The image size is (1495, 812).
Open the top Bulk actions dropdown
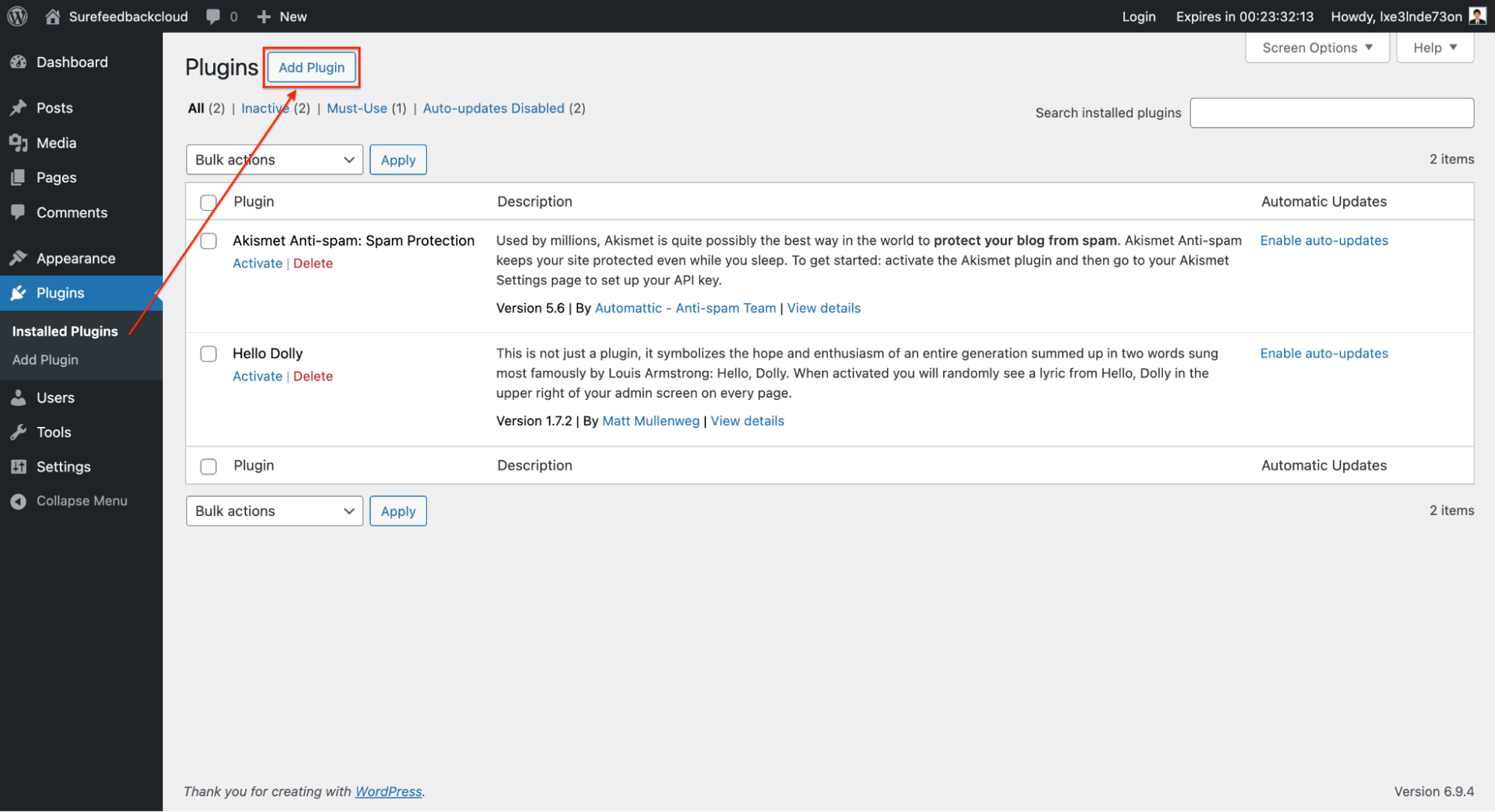coord(274,160)
